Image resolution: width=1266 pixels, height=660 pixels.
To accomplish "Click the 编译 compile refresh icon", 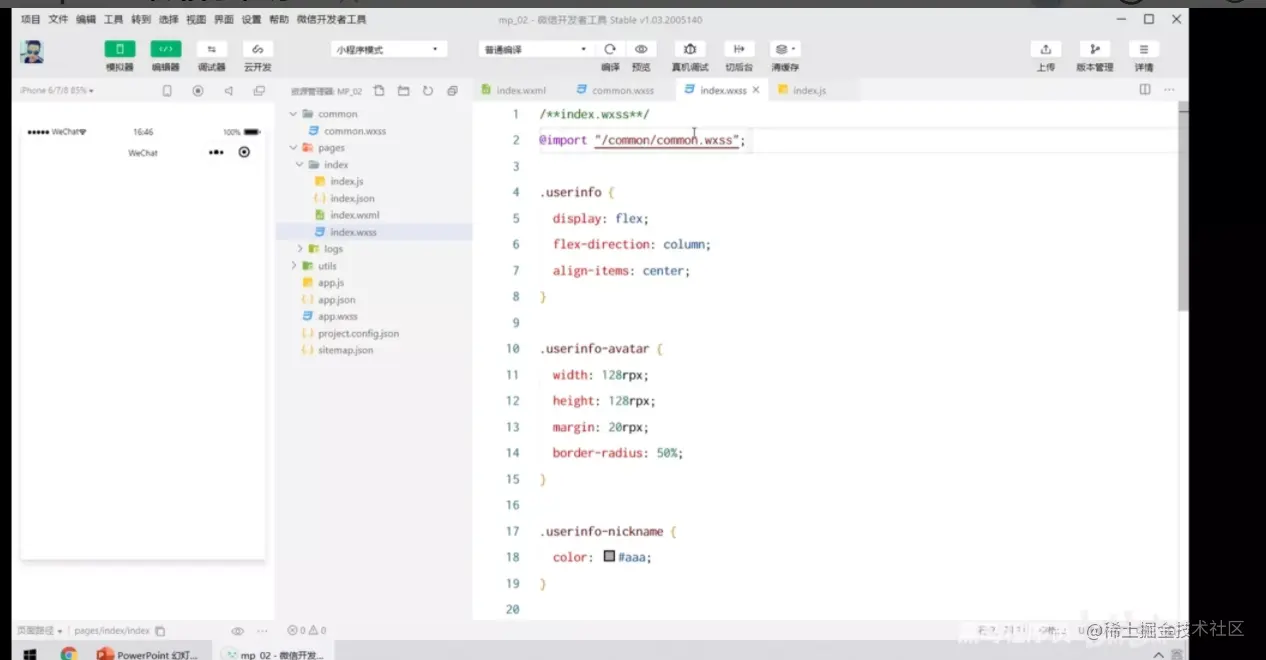I will tap(610, 49).
